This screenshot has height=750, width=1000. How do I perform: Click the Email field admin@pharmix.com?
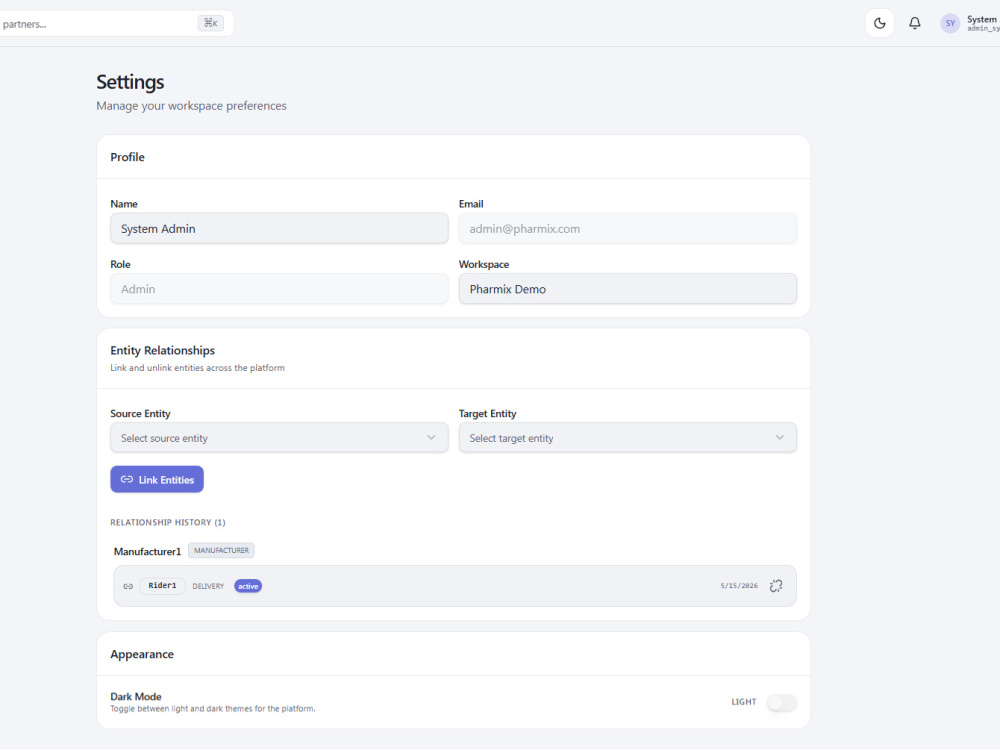point(628,228)
